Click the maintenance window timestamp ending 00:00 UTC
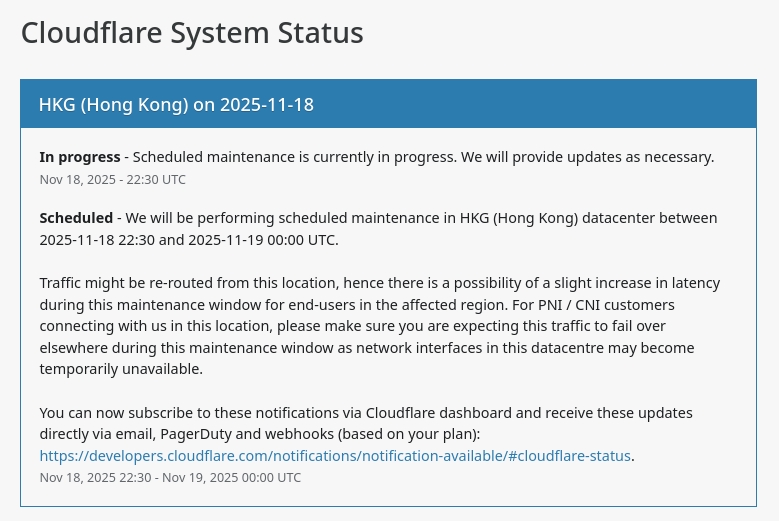 (x=170, y=478)
